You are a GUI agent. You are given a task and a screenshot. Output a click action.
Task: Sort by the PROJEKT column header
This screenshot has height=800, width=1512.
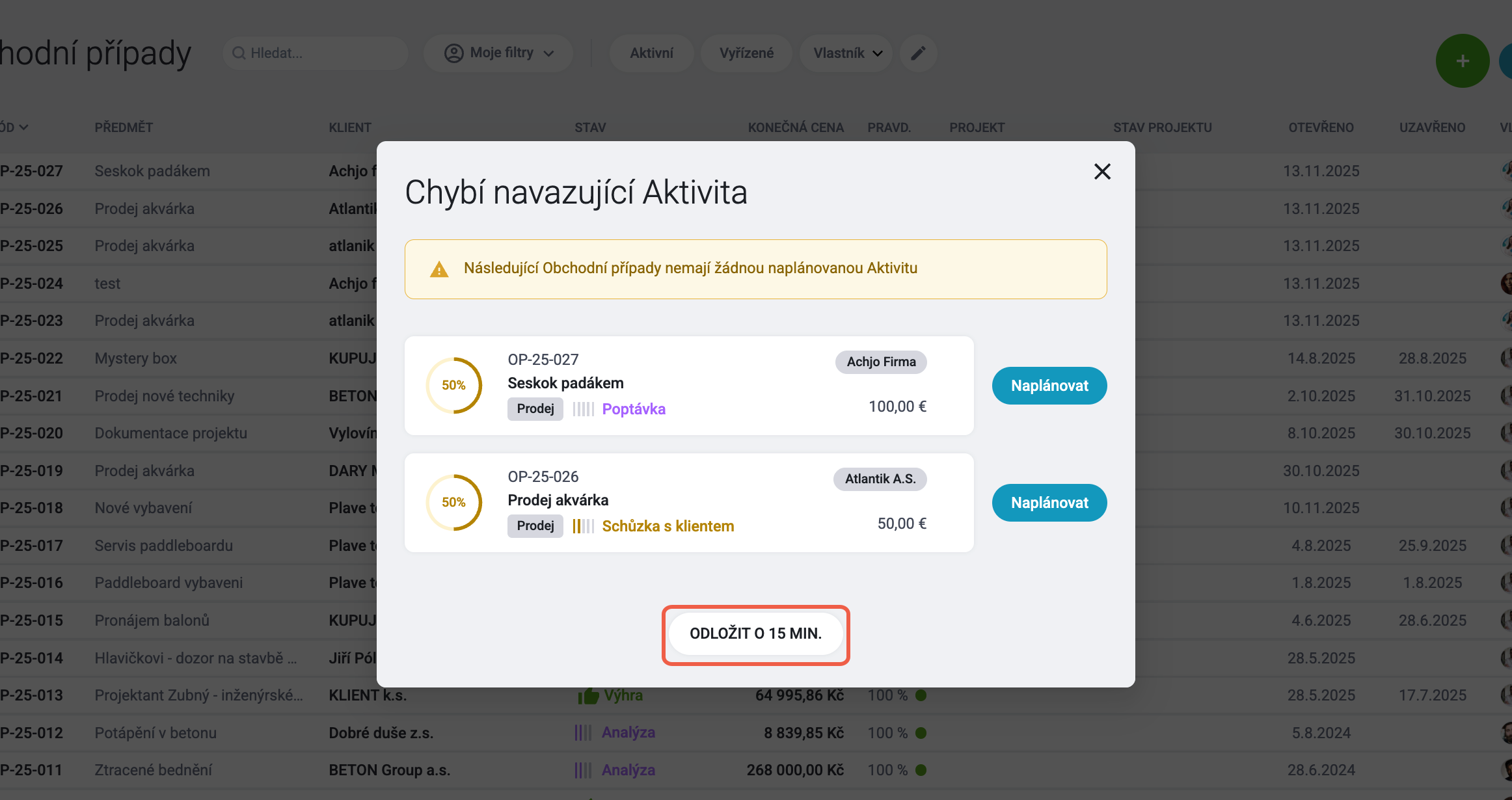977,127
